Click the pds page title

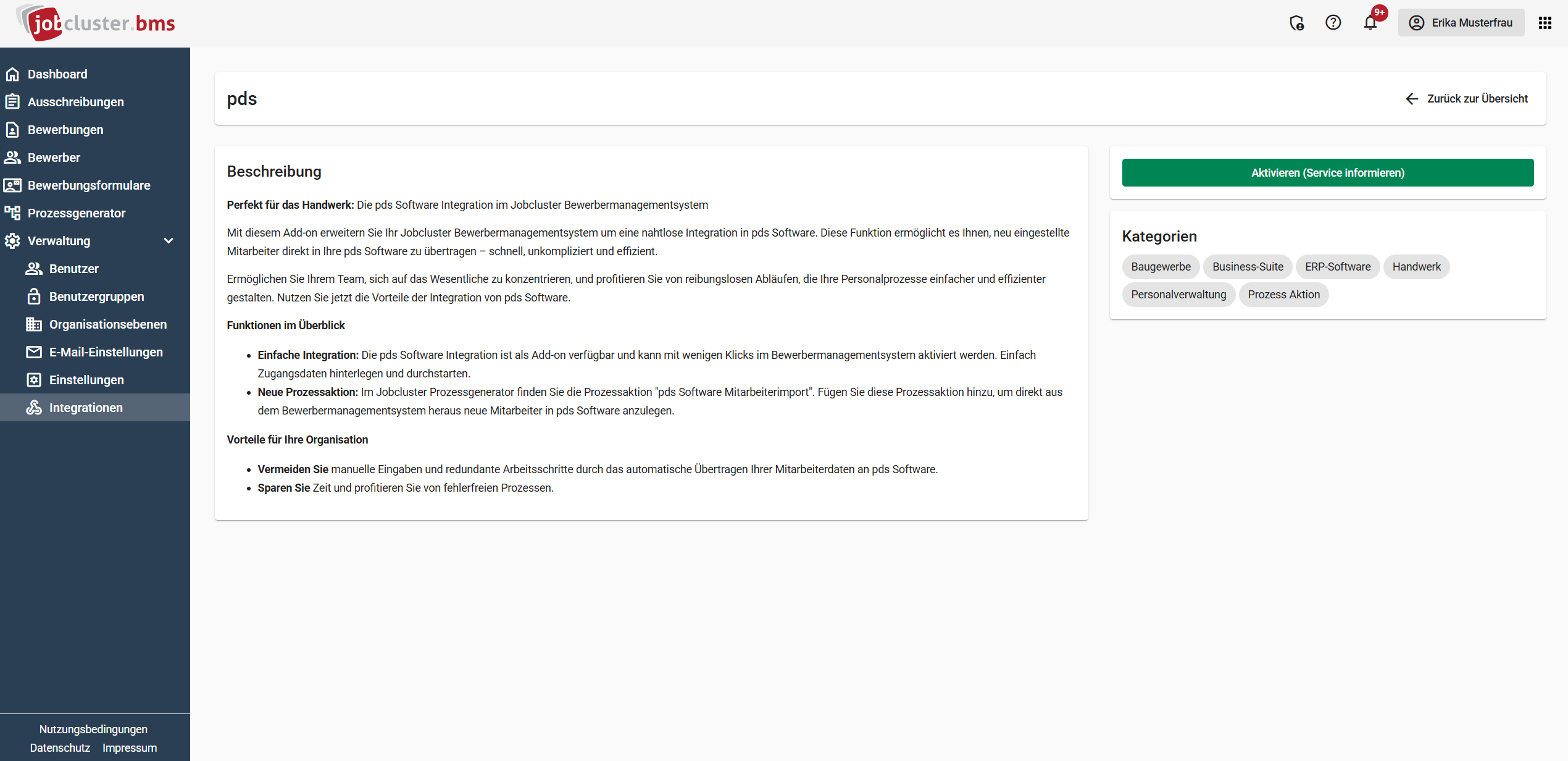(242, 99)
